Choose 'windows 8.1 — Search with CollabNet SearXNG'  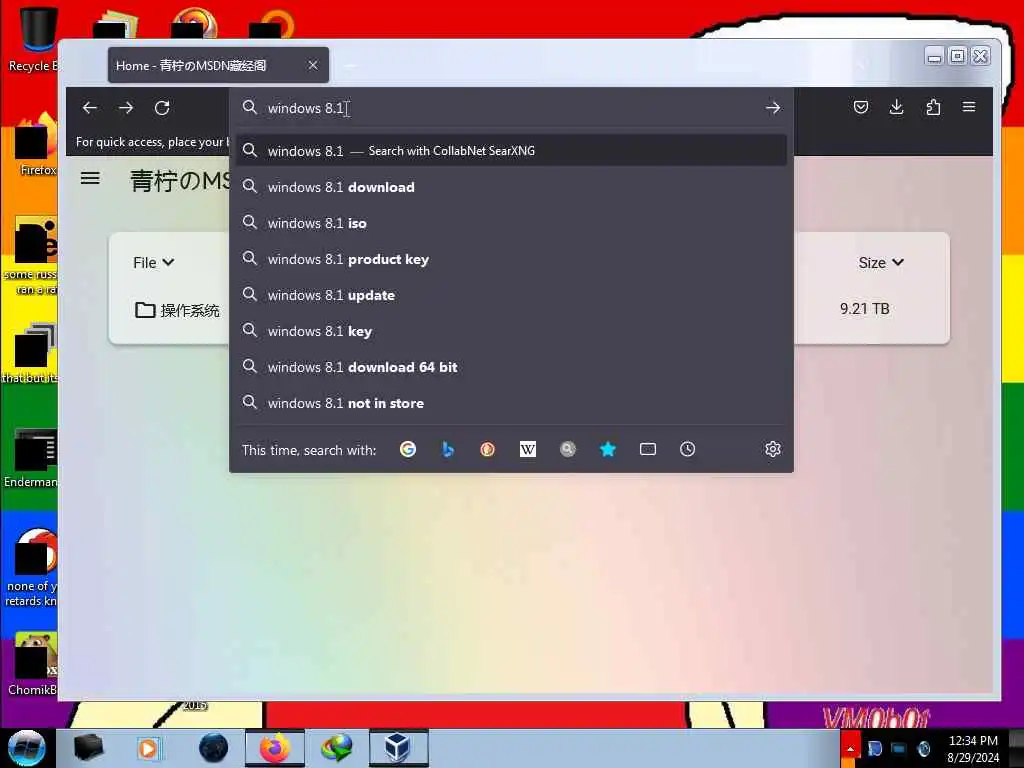(x=511, y=151)
